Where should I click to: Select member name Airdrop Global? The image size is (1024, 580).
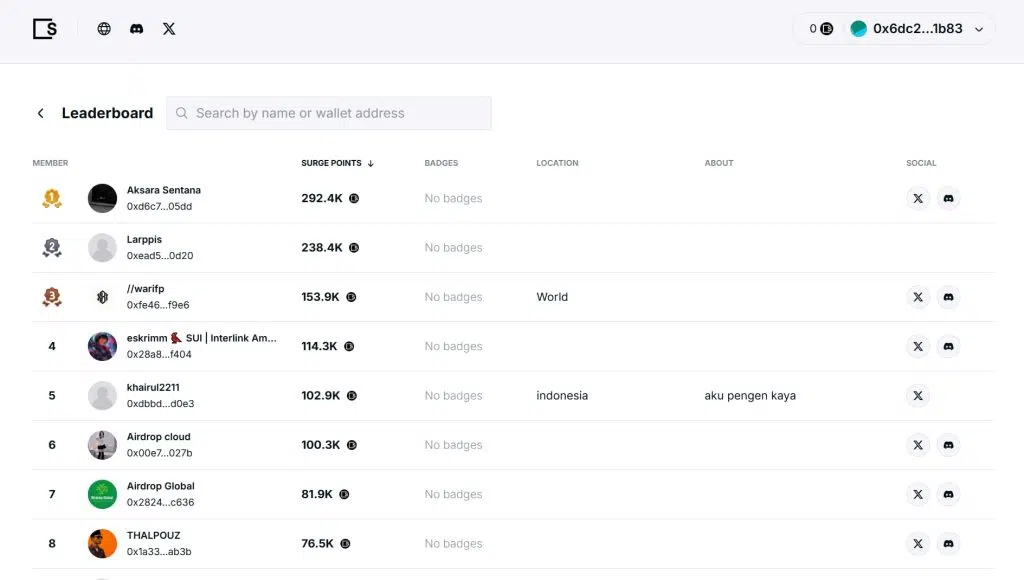161,486
